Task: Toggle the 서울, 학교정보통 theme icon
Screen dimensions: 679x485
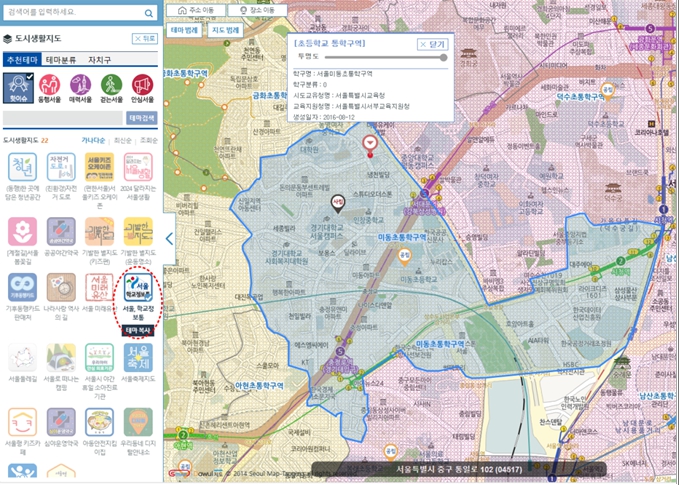Action: tap(138, 287)
